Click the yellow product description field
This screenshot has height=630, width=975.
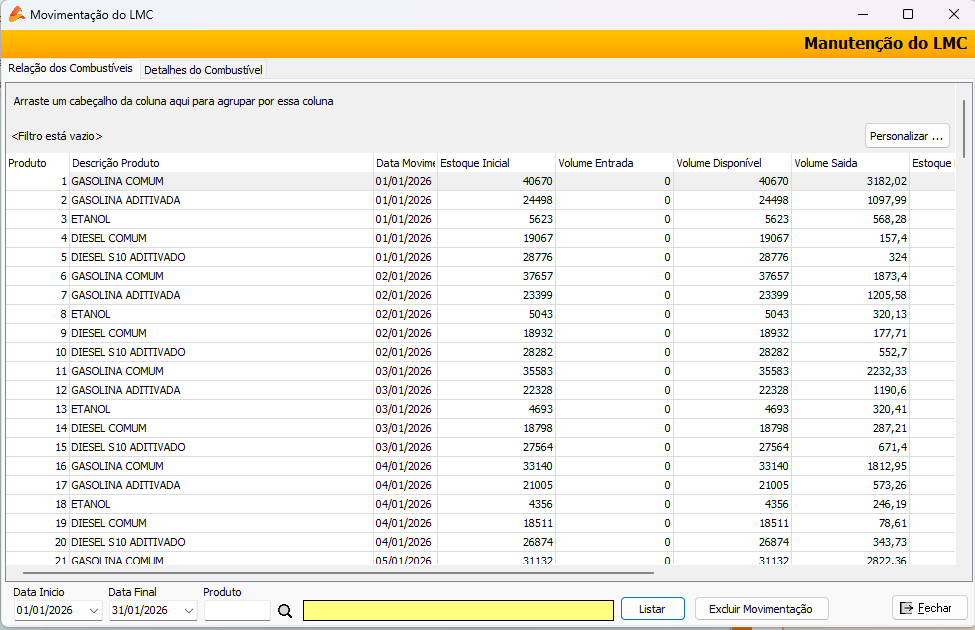(x=458, y=610)
